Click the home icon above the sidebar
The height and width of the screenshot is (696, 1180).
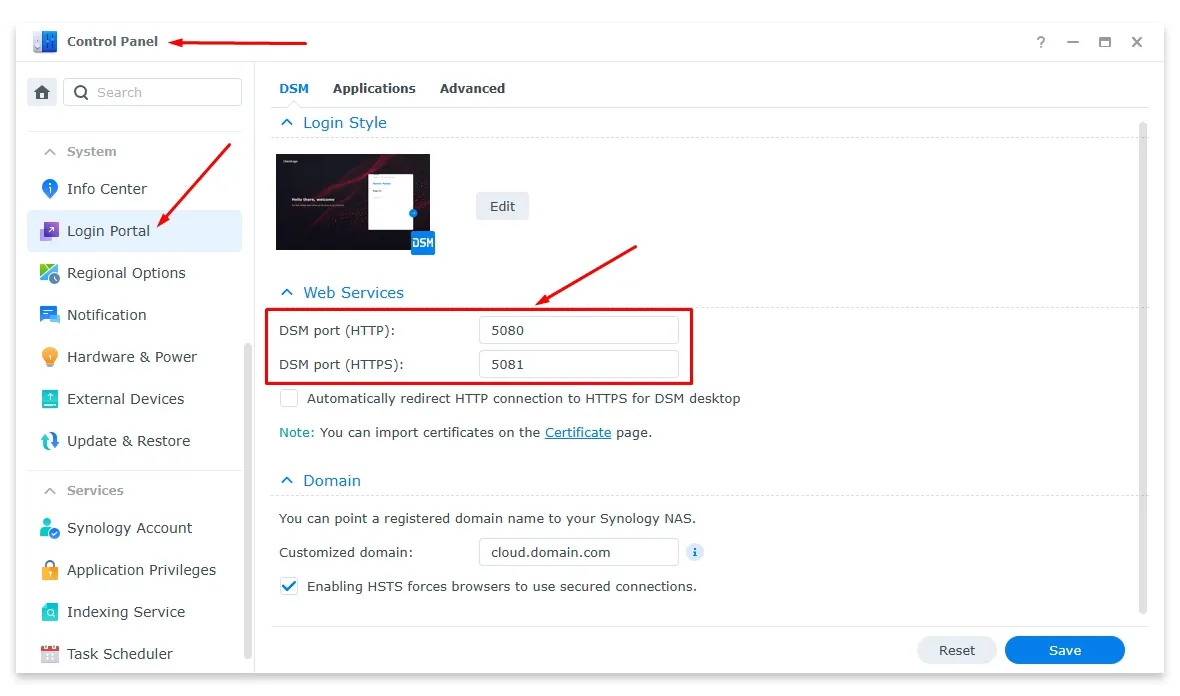pos(42,91)
